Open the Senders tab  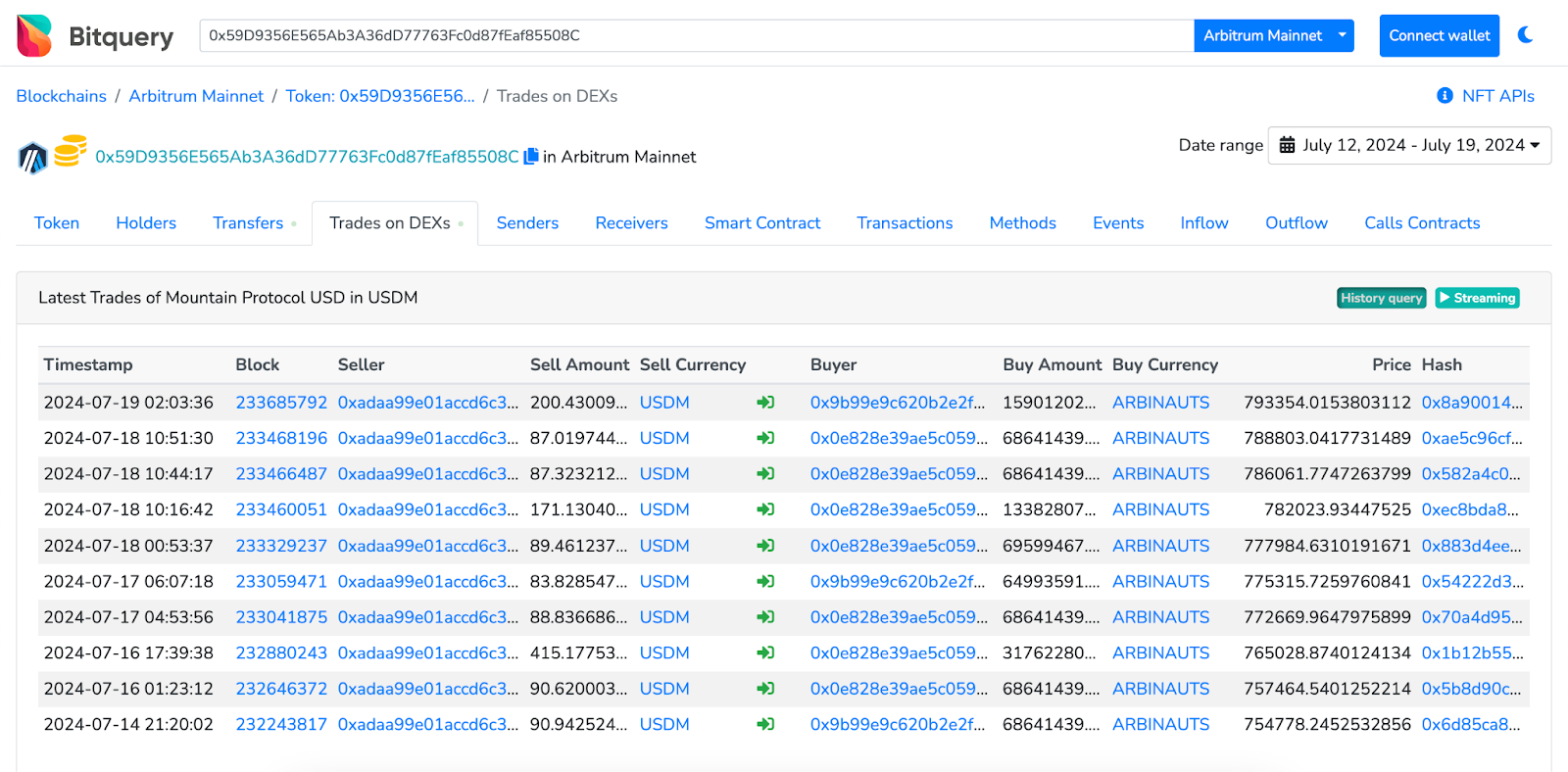(527, 223)
